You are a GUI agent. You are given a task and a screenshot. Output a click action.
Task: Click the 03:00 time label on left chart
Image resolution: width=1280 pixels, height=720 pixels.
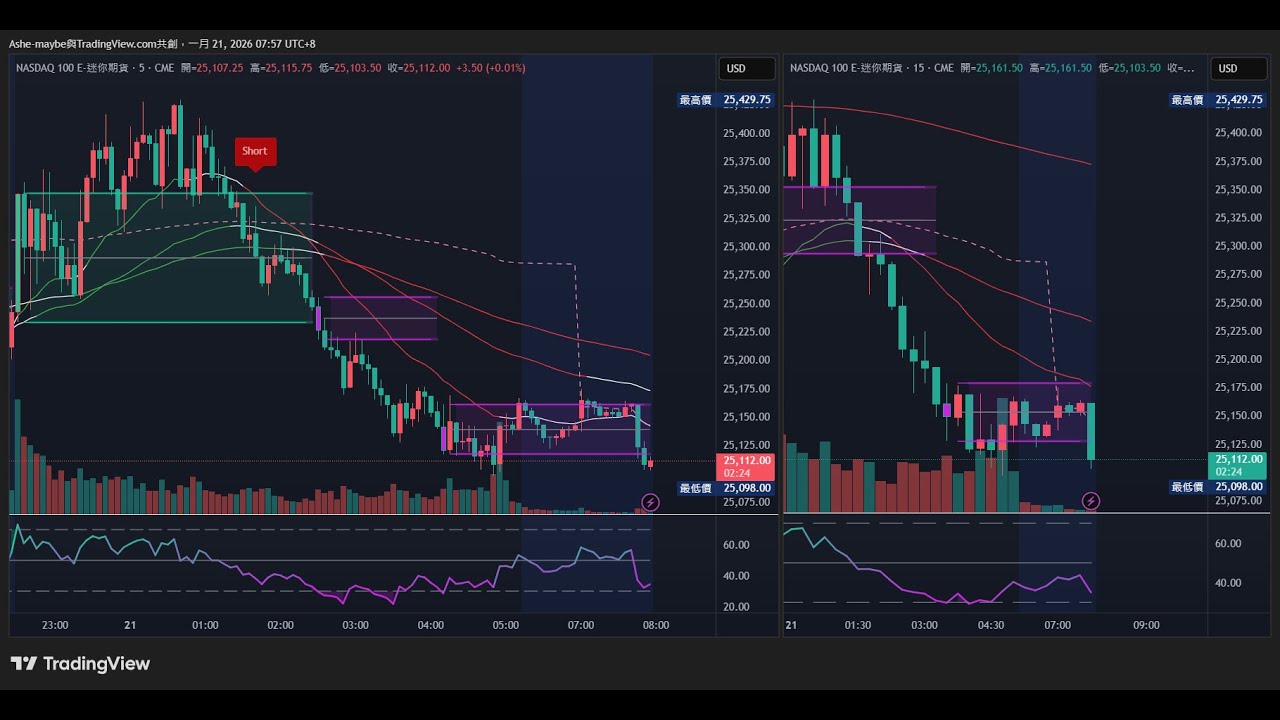coord(356,625)
